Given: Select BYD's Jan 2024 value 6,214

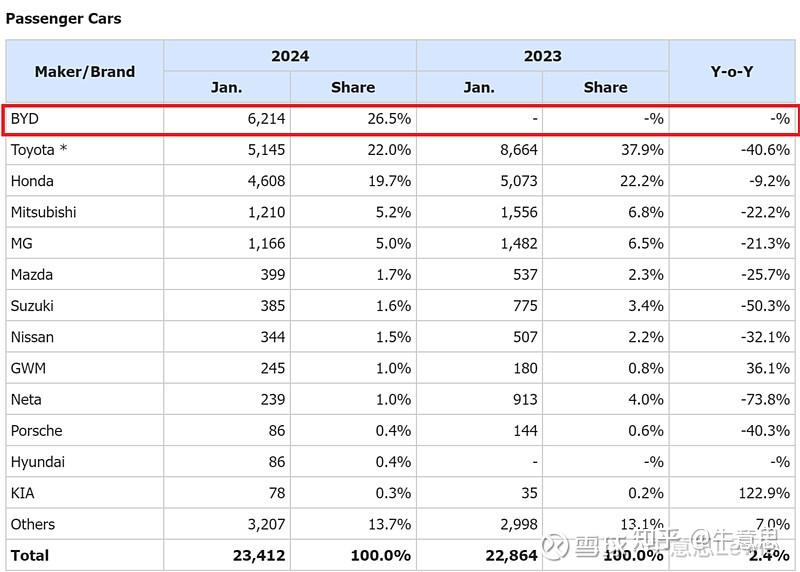Looking at the screenshot, I should click(x=227, y=119).
